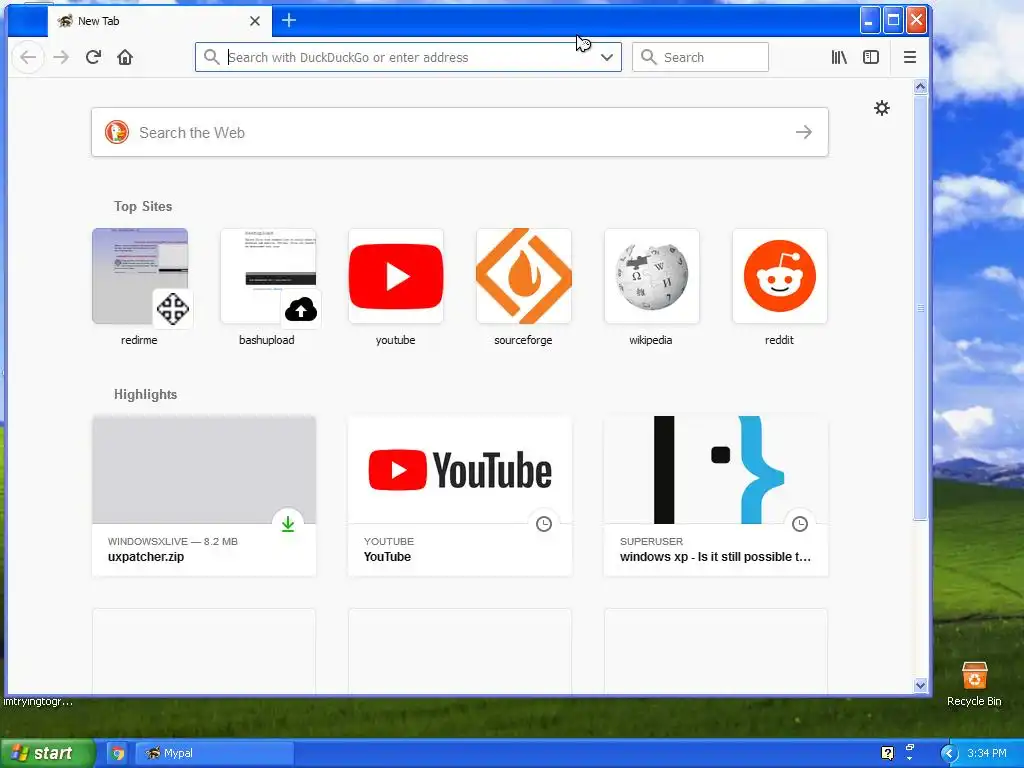This screenshot has height=768, width=1024.
Task: Open the Recycle Bin desktop icon
Action: 974,683
